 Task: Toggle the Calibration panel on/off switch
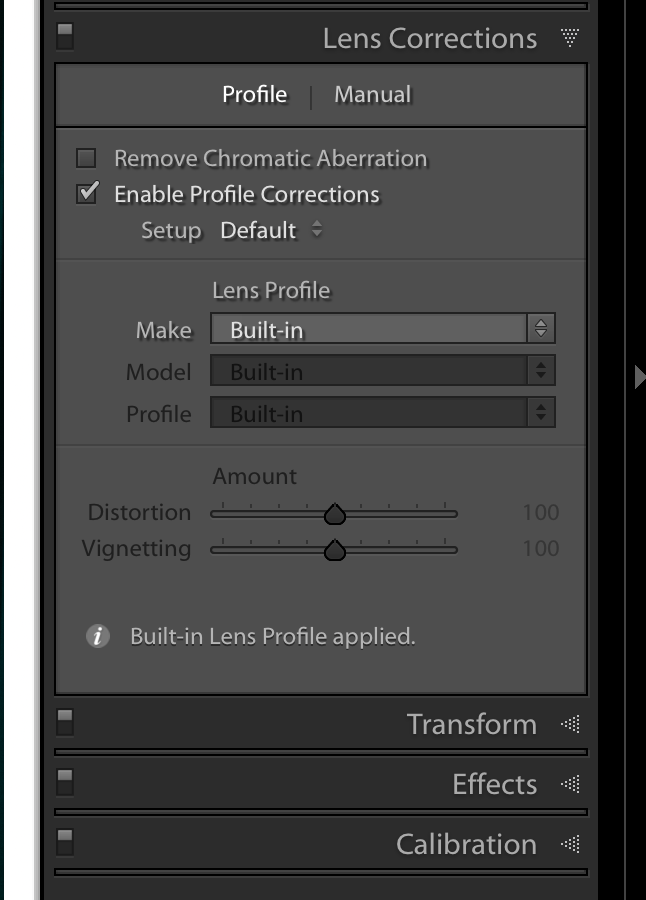pos(65,841)
